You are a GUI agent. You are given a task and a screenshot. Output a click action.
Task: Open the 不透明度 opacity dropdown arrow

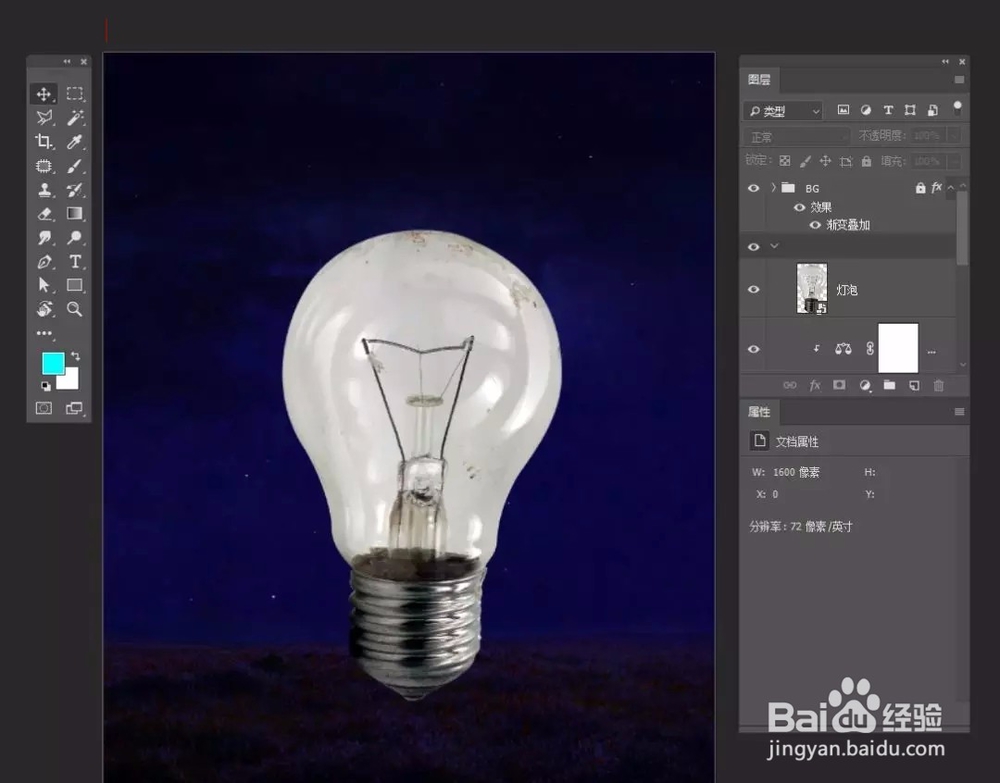click(955, 136)
